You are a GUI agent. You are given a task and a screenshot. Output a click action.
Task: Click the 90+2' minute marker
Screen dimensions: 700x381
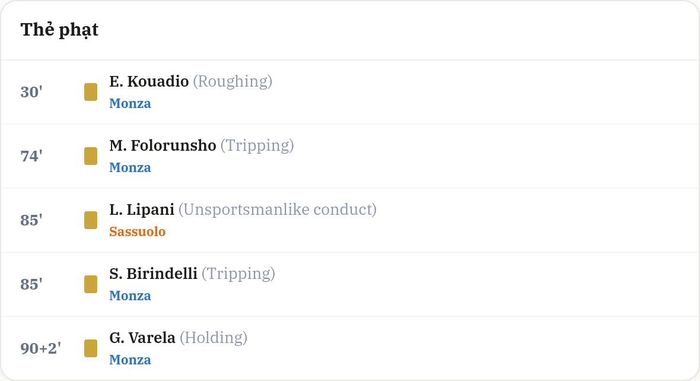coord(41,348)
